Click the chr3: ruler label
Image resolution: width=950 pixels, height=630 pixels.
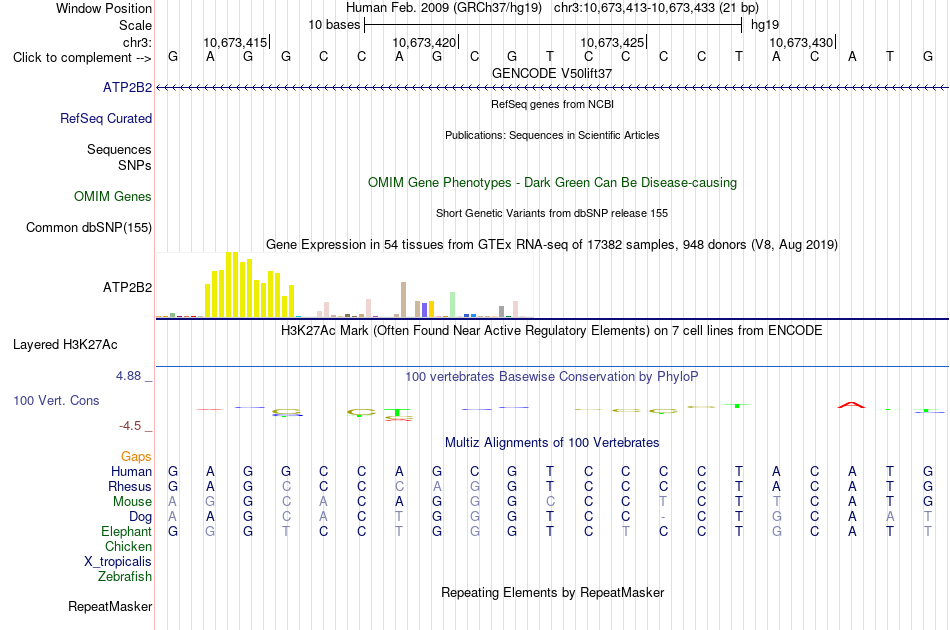(138, 42)
